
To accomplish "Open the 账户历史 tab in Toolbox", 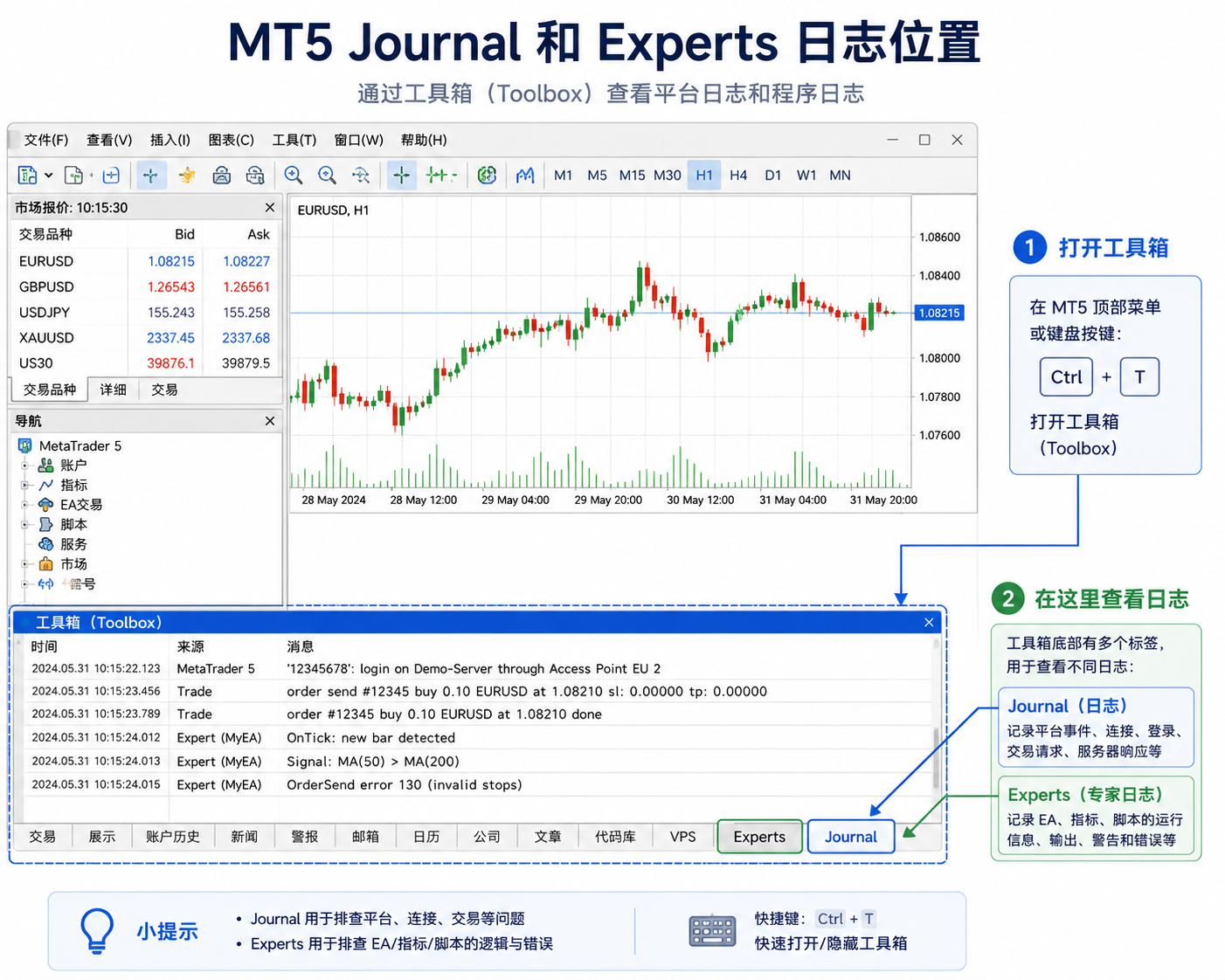I will tap(173, 837).
